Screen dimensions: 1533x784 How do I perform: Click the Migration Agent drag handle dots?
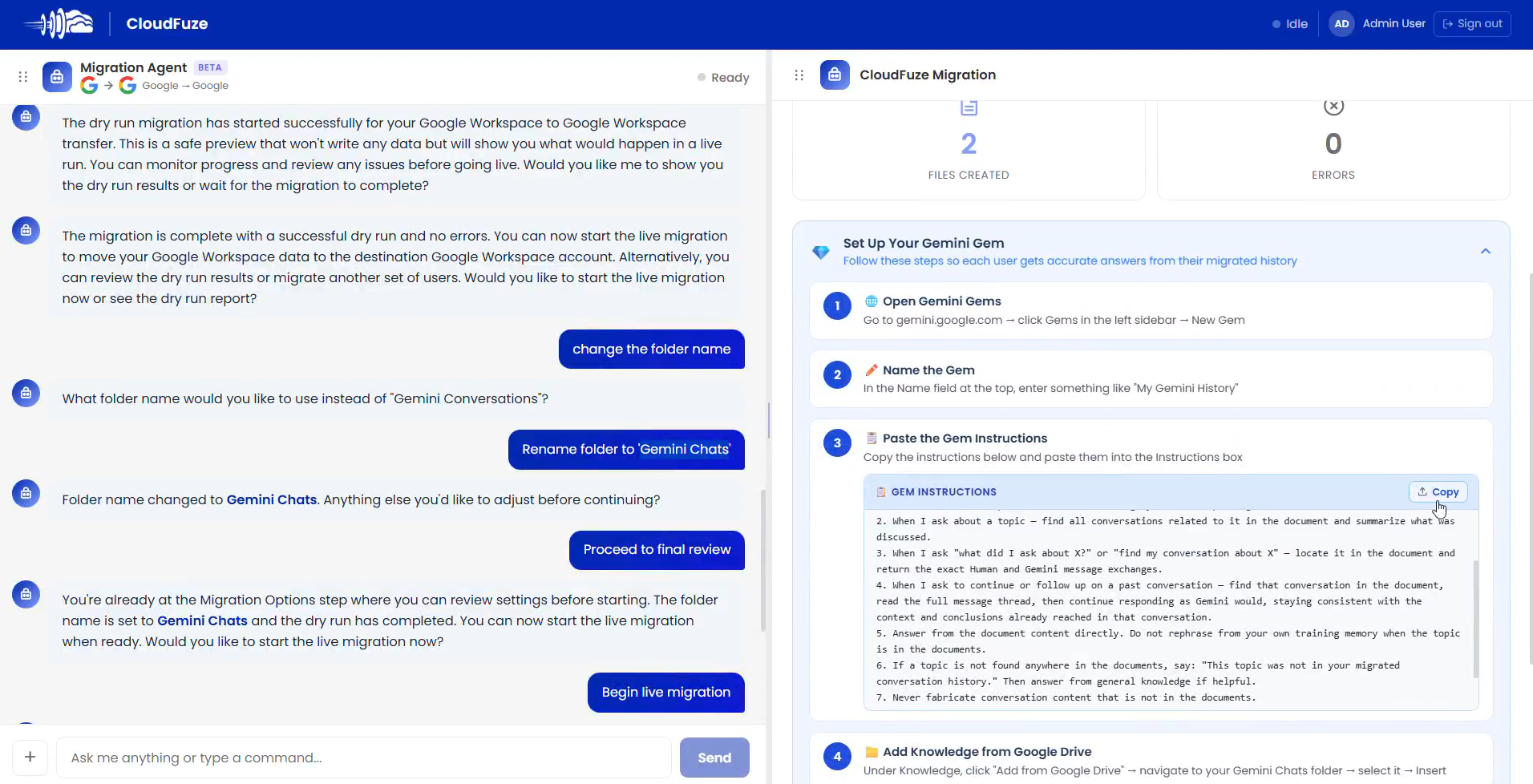click(x=23, y=77)
